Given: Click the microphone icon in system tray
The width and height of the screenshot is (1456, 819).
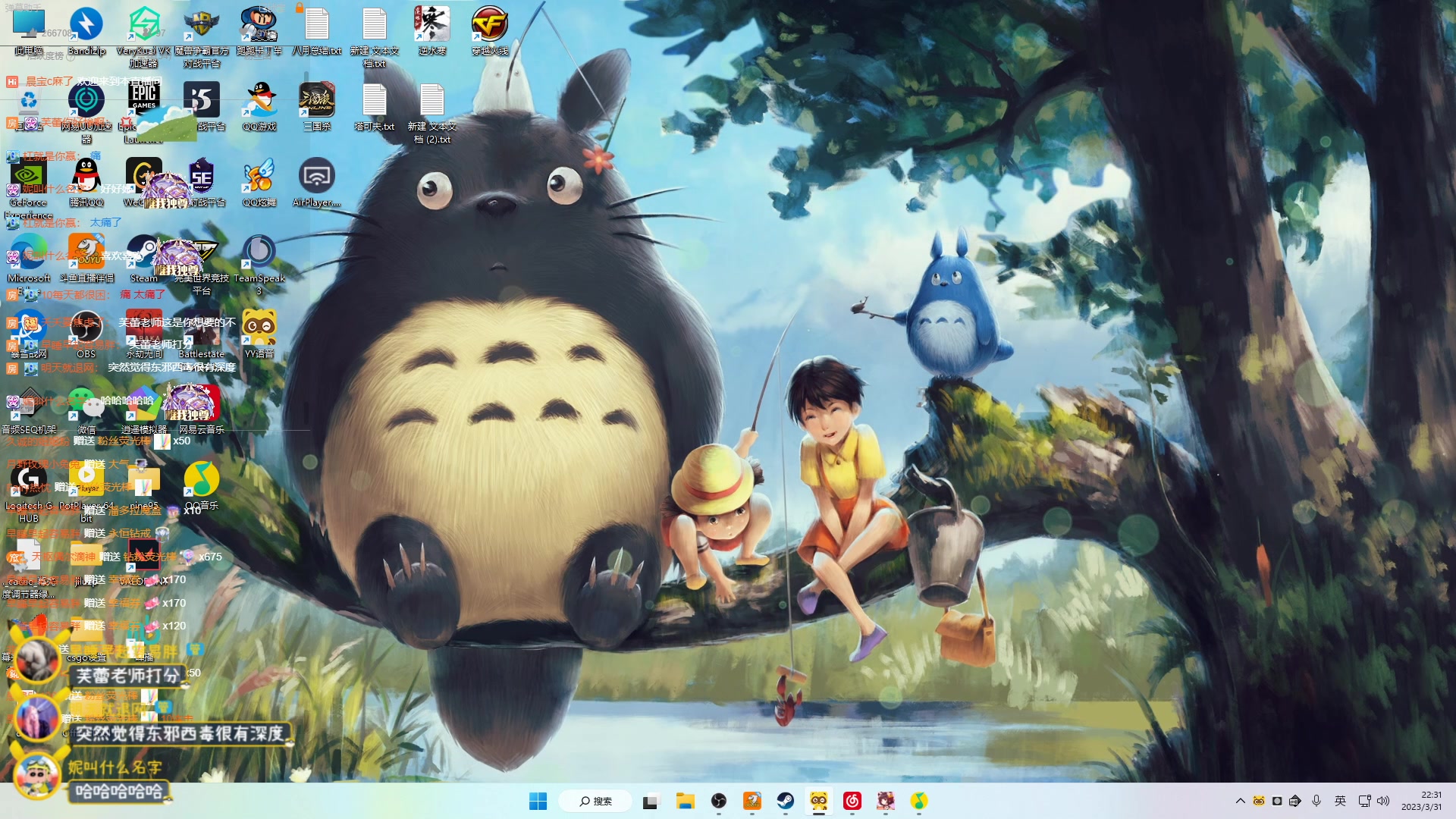Looking at the screenshot, I should (1316, 801).
